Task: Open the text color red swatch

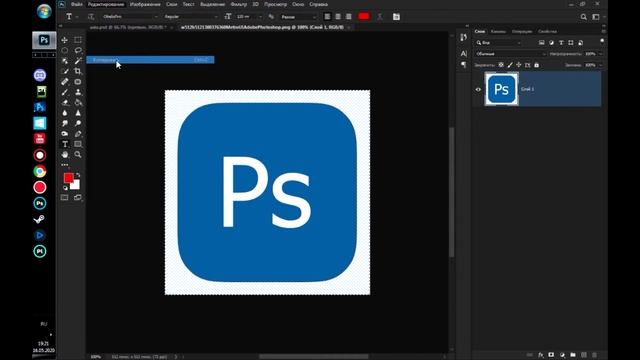Action: [x=364, y=16]
